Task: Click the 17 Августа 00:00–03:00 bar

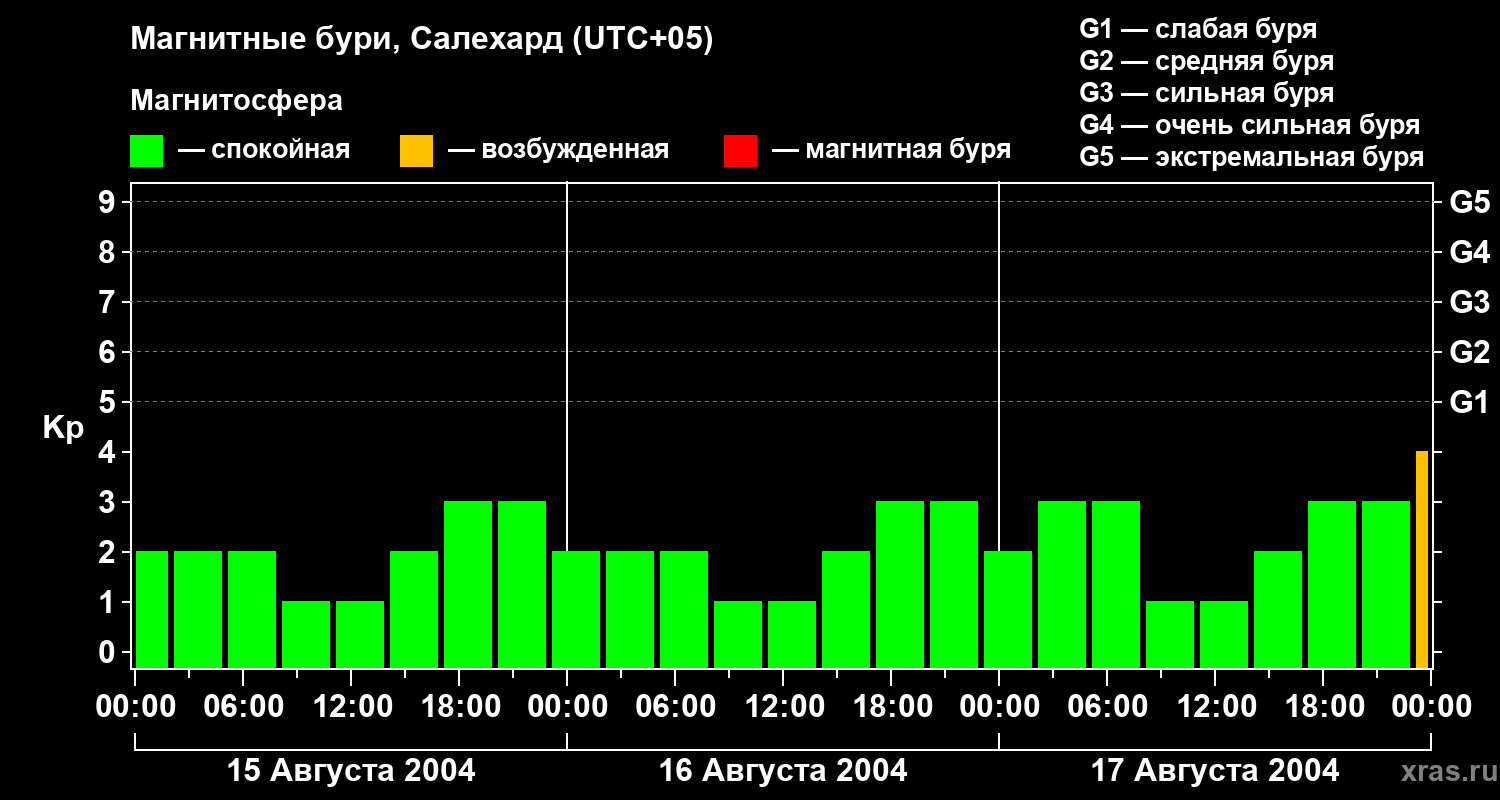Action: point(1008,609)
